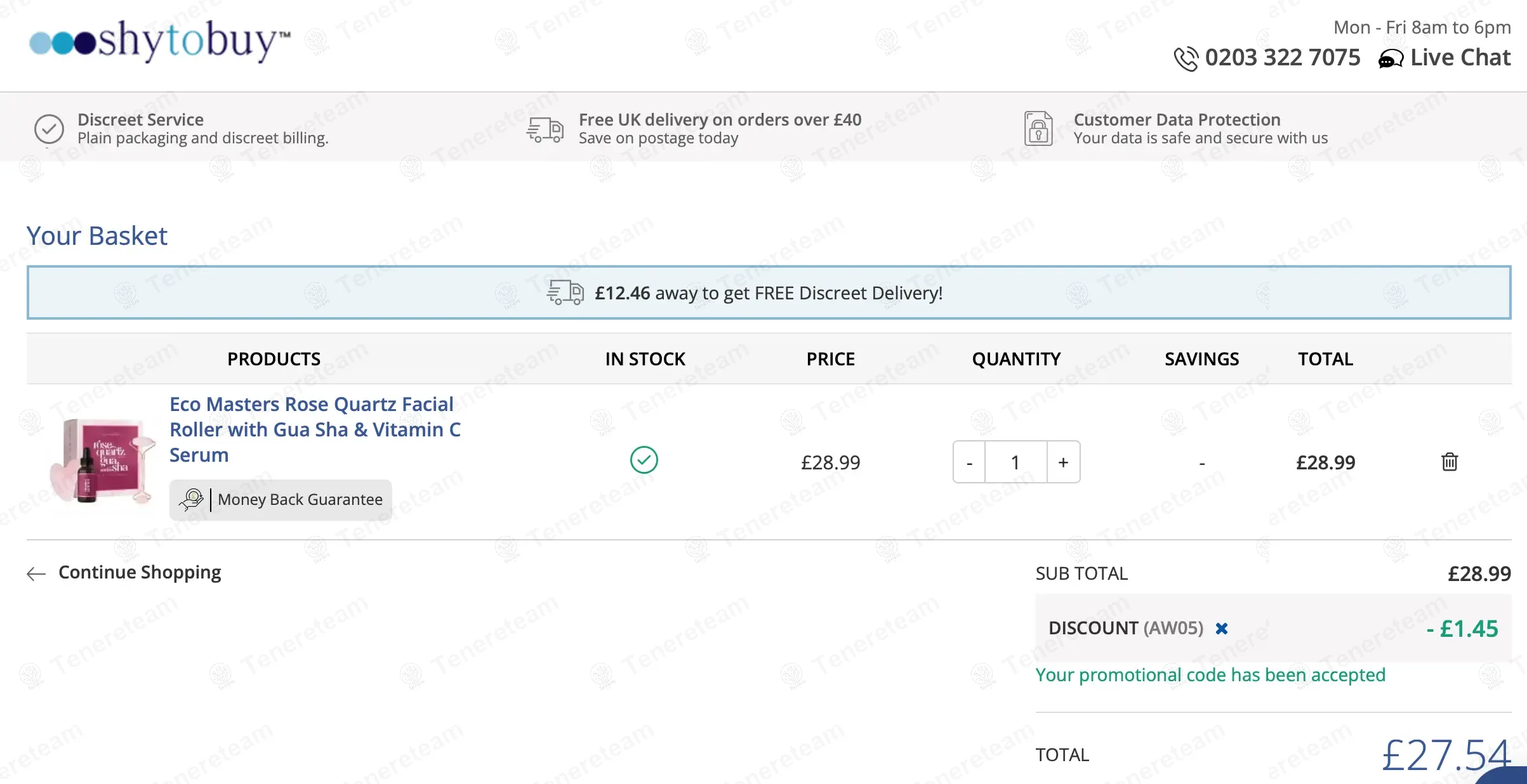The height and width of the screenshot is (784, 1527).
Task: Click the Money Back Guarantee badge
Action: point(281,500)
